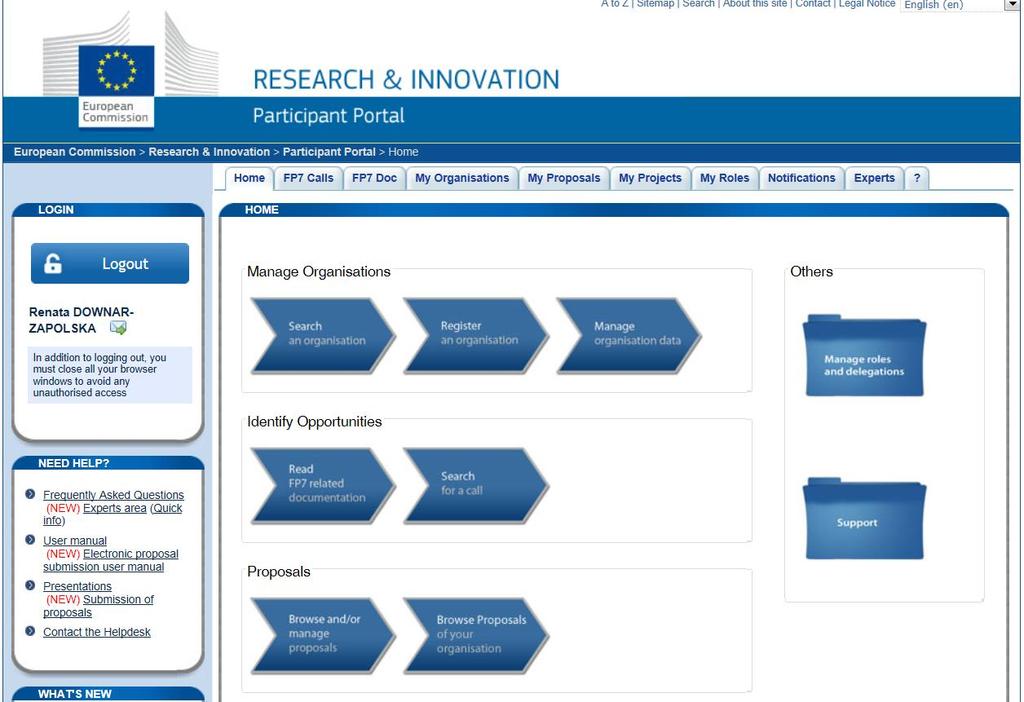Viewport: 1024px width, 702px height.
Task: Open the Support folder
Action: coord(864,519)
